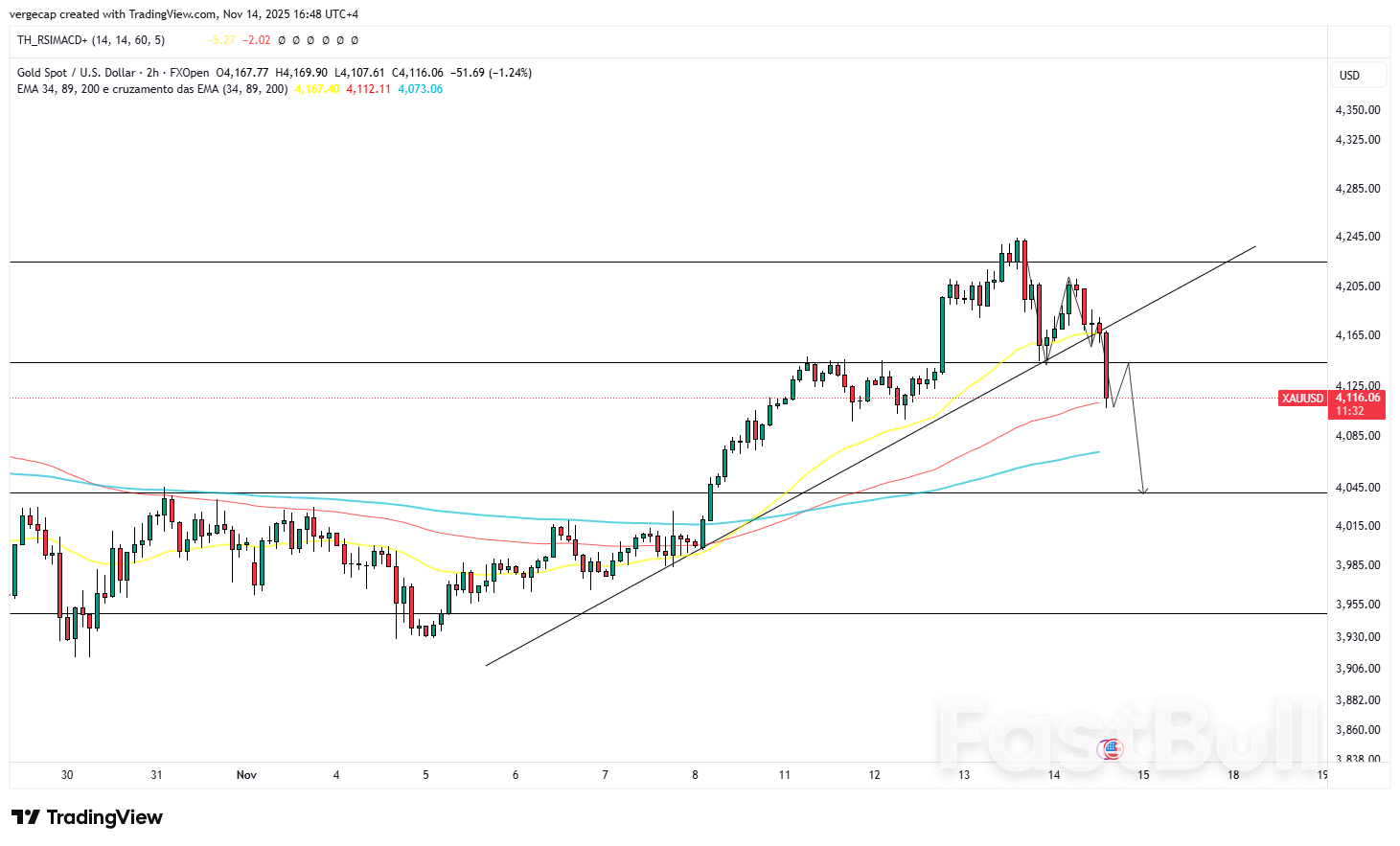The width and height of the screenshot is (1400, 846).
Task: Open the 2h timeframe selector
Action: tap(150, 72)
